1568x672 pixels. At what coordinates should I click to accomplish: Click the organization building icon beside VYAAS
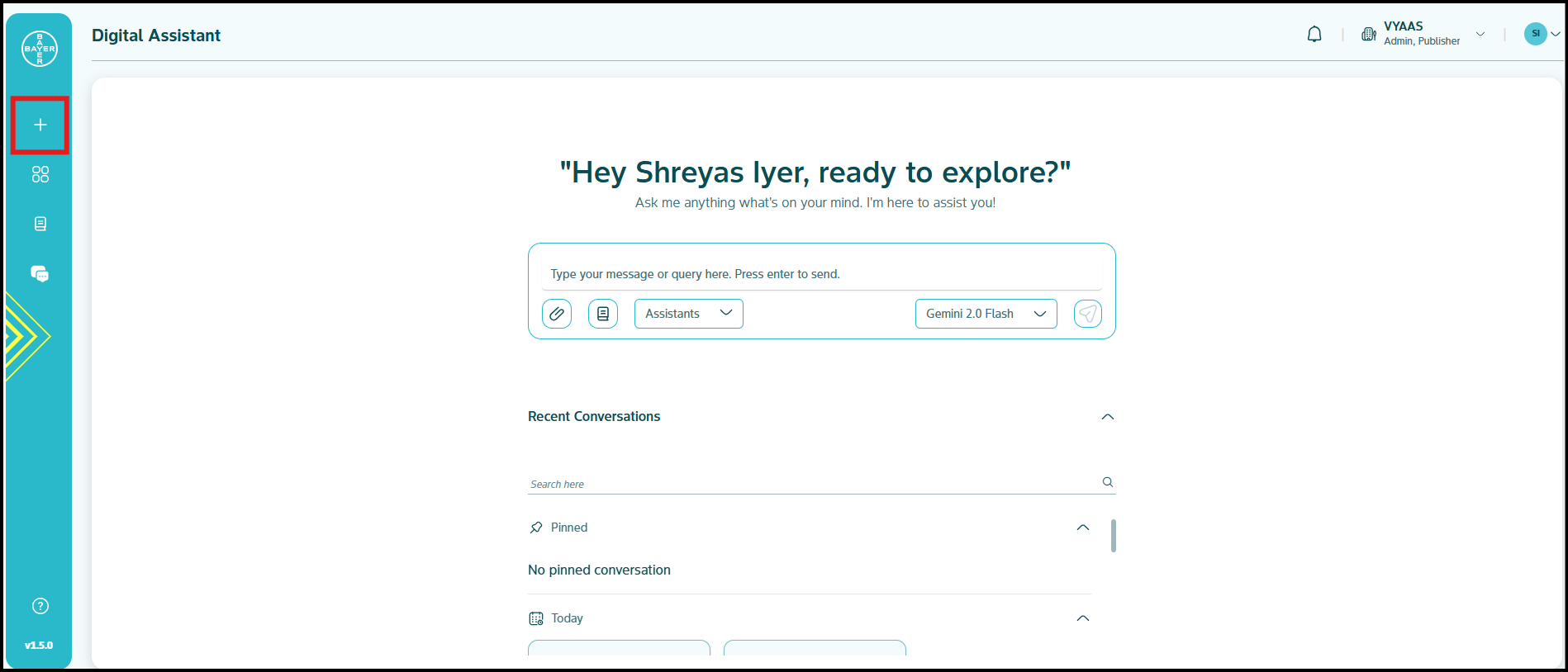[1369, 34]
